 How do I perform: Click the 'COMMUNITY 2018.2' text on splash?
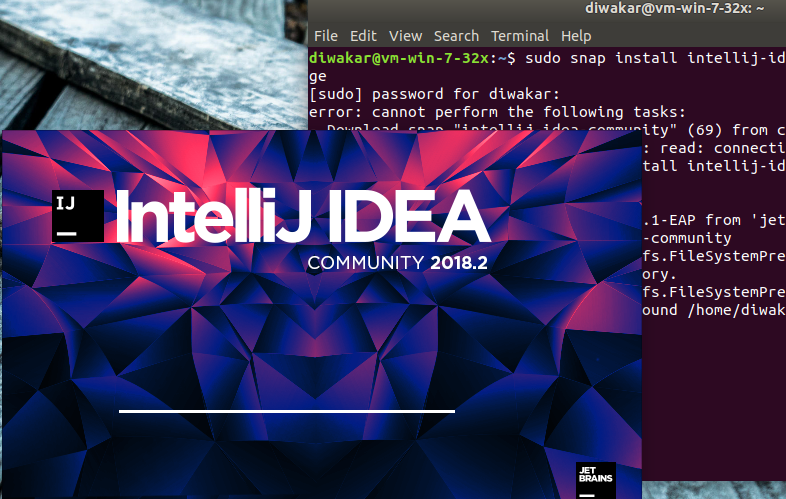(397, 263)
